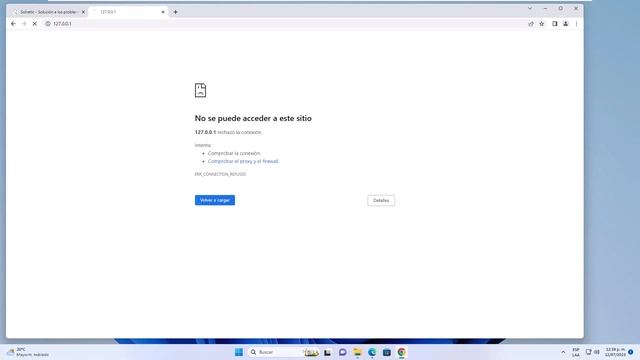
Task: Open the Chrome three-dot menu
Action: pyautogui.click(x=576, y=24)
